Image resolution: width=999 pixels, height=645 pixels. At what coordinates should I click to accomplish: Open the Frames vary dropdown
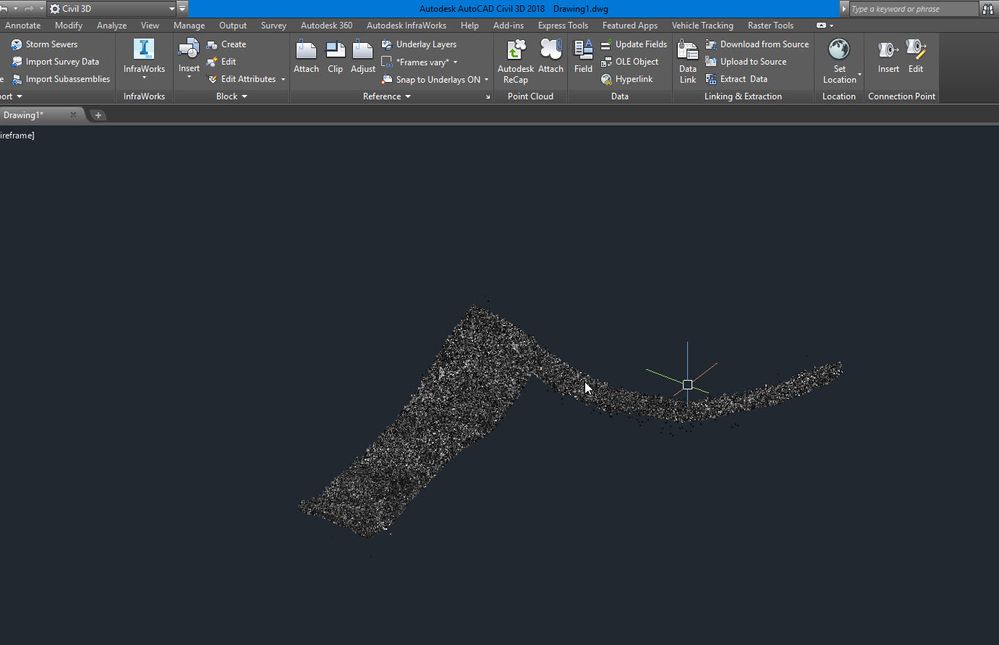pyautogui.click(x=455, y=62)
